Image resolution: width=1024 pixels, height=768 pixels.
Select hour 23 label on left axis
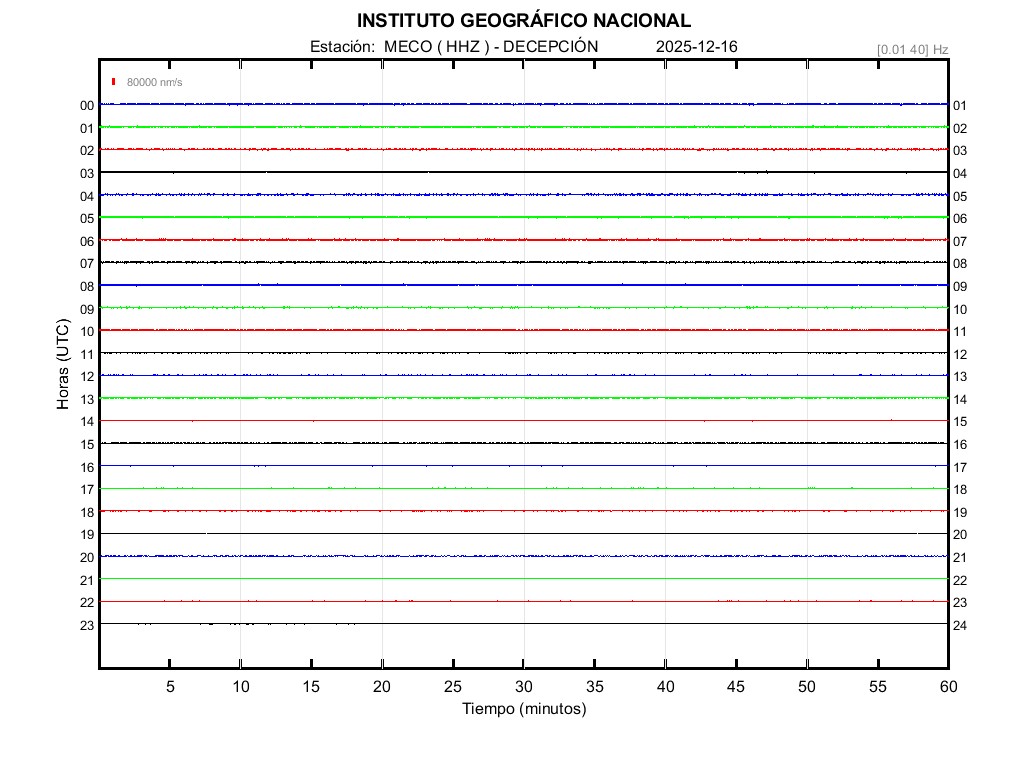pyautogui.click(x=87, y=625)
